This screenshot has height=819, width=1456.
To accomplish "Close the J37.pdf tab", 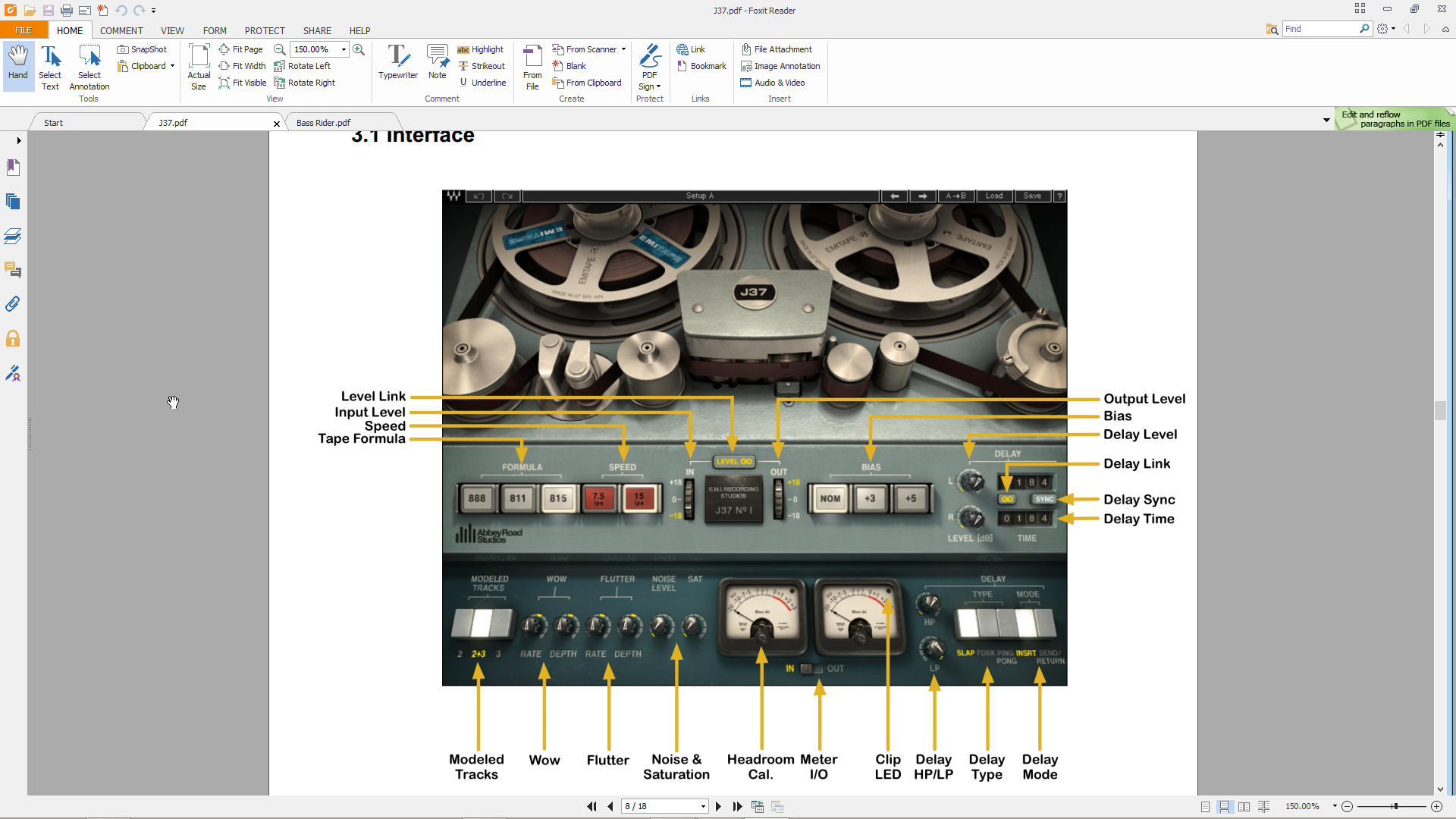I will click(277, 124).
